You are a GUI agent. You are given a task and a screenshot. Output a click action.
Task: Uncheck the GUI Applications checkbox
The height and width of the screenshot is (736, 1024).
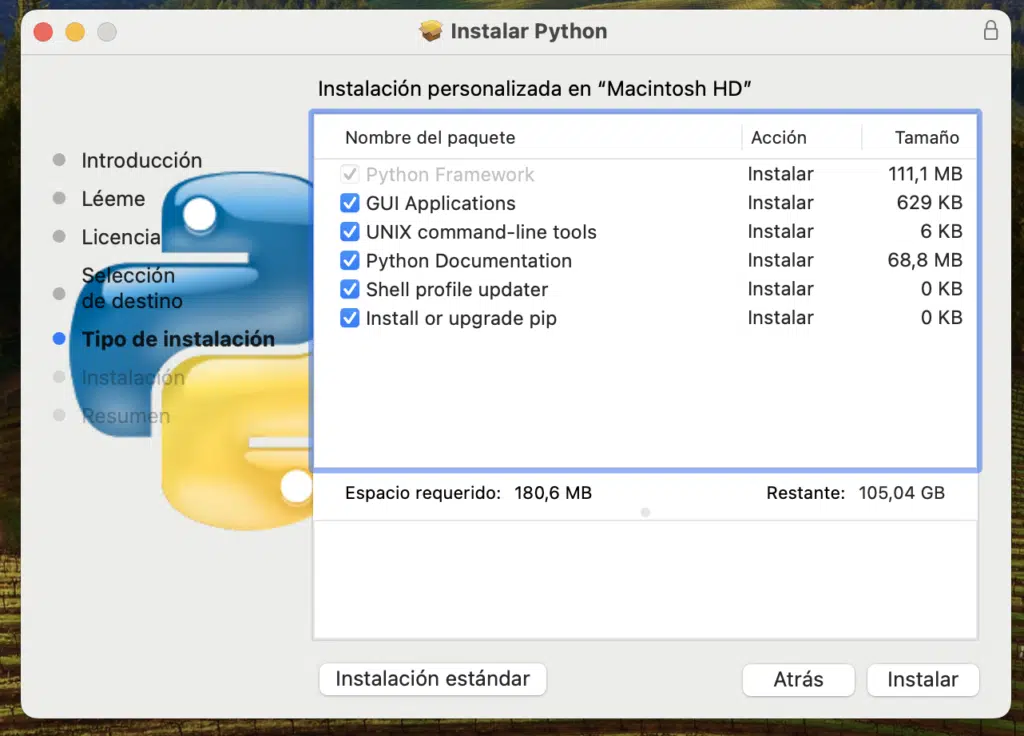(349, 203)
